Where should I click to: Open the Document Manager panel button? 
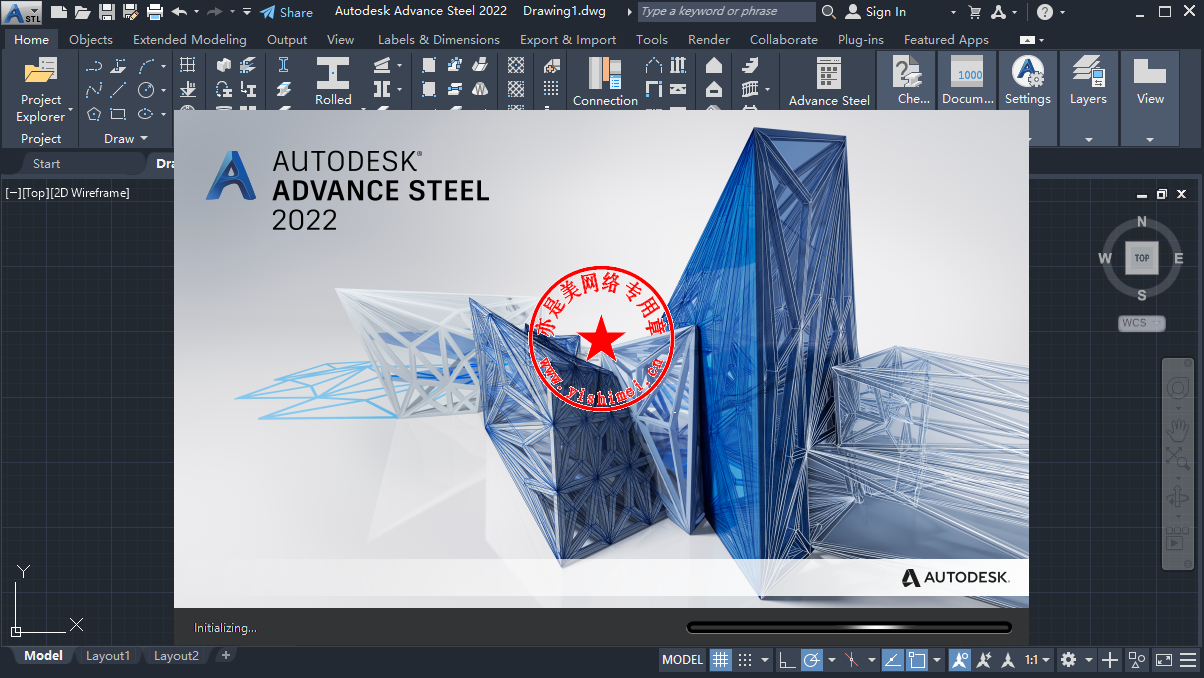click(x=968, y=82)
